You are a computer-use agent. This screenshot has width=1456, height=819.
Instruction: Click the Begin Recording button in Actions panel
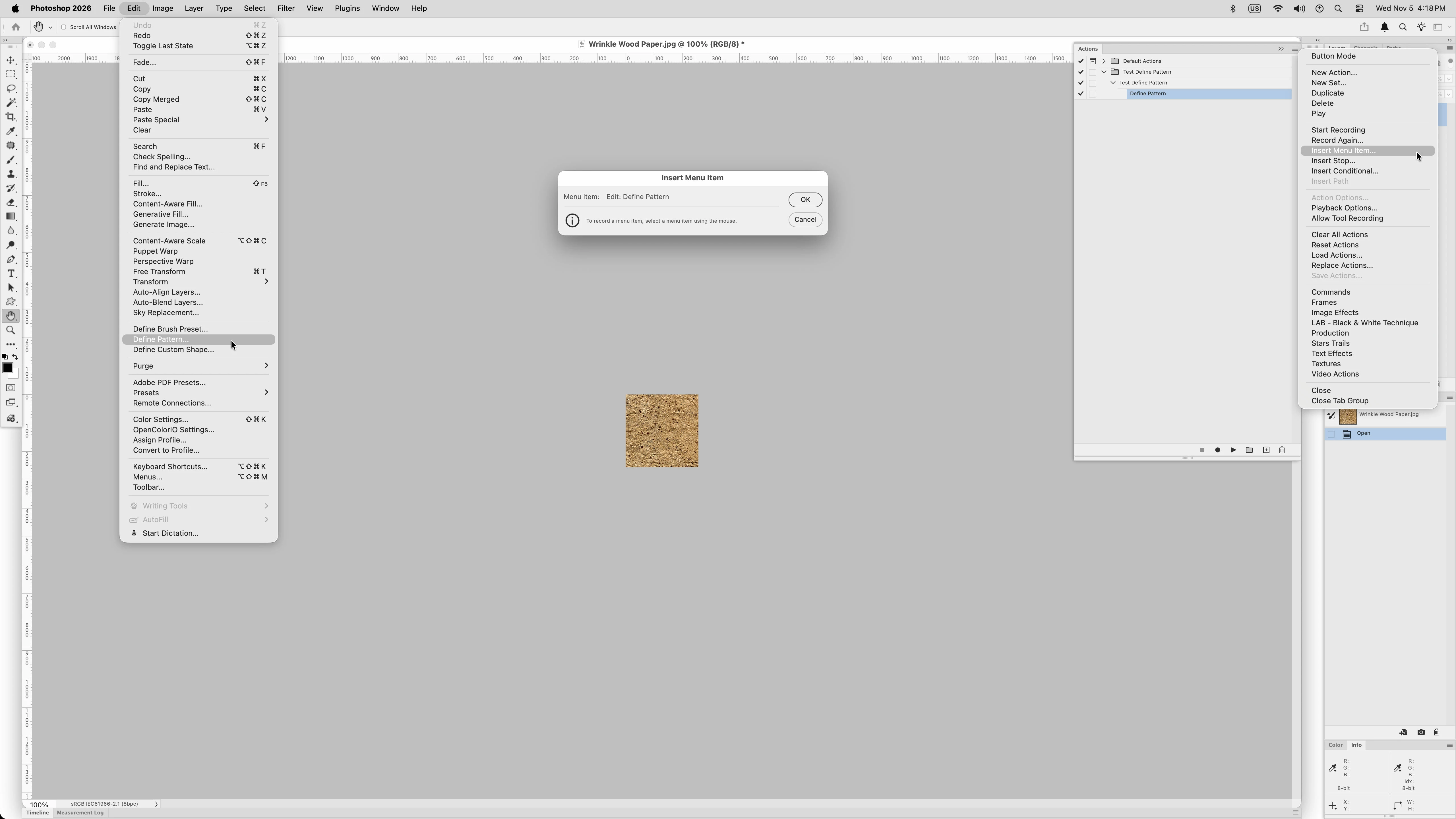(1217, 450)
